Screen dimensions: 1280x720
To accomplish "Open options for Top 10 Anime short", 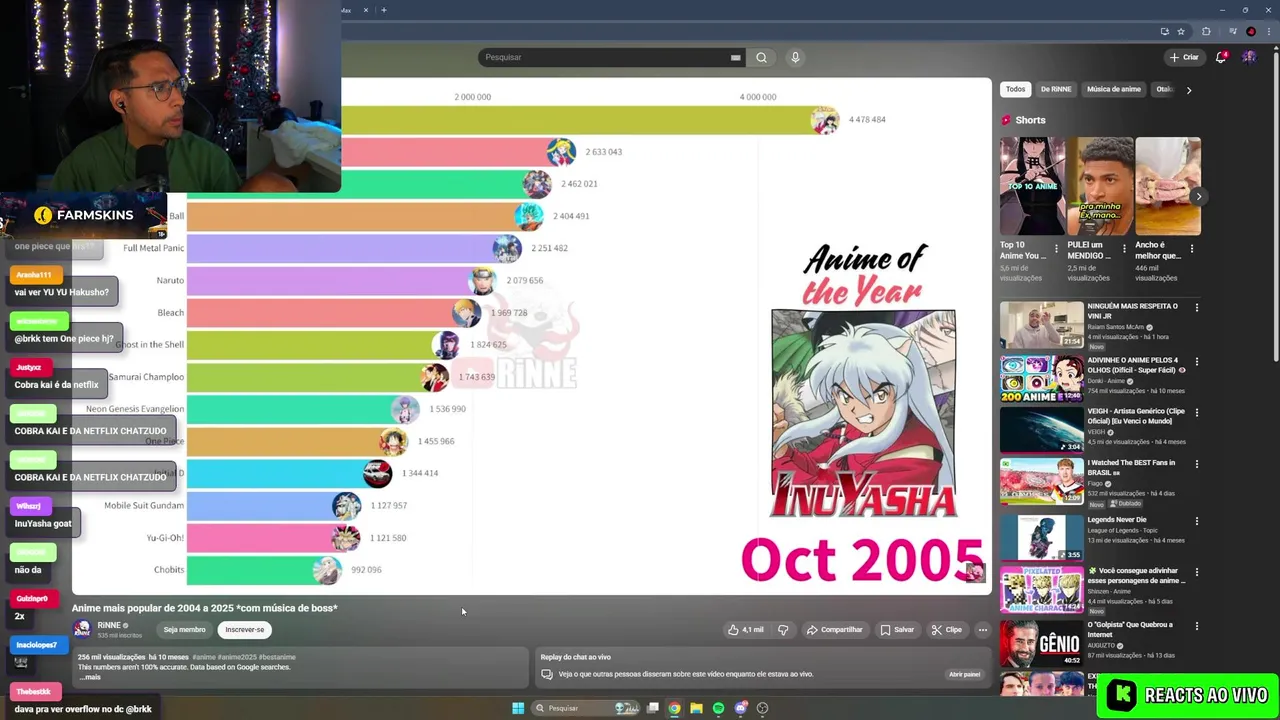I will click(1057, 248).
